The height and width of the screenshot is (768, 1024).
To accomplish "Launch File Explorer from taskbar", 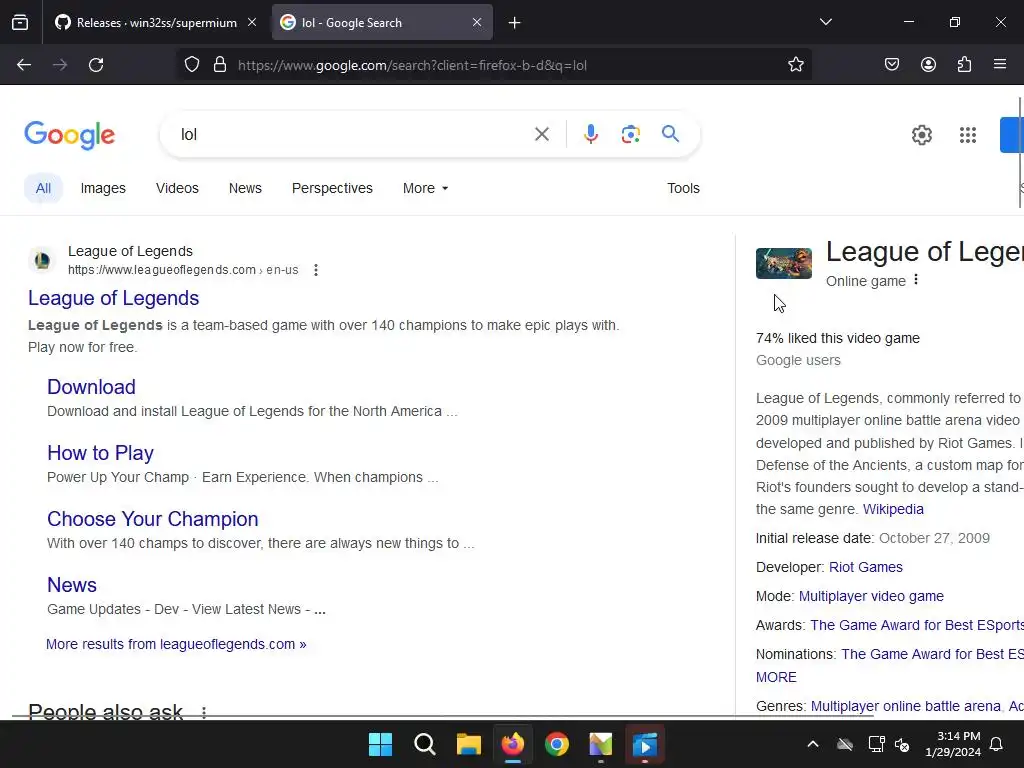I will [469, 744].
